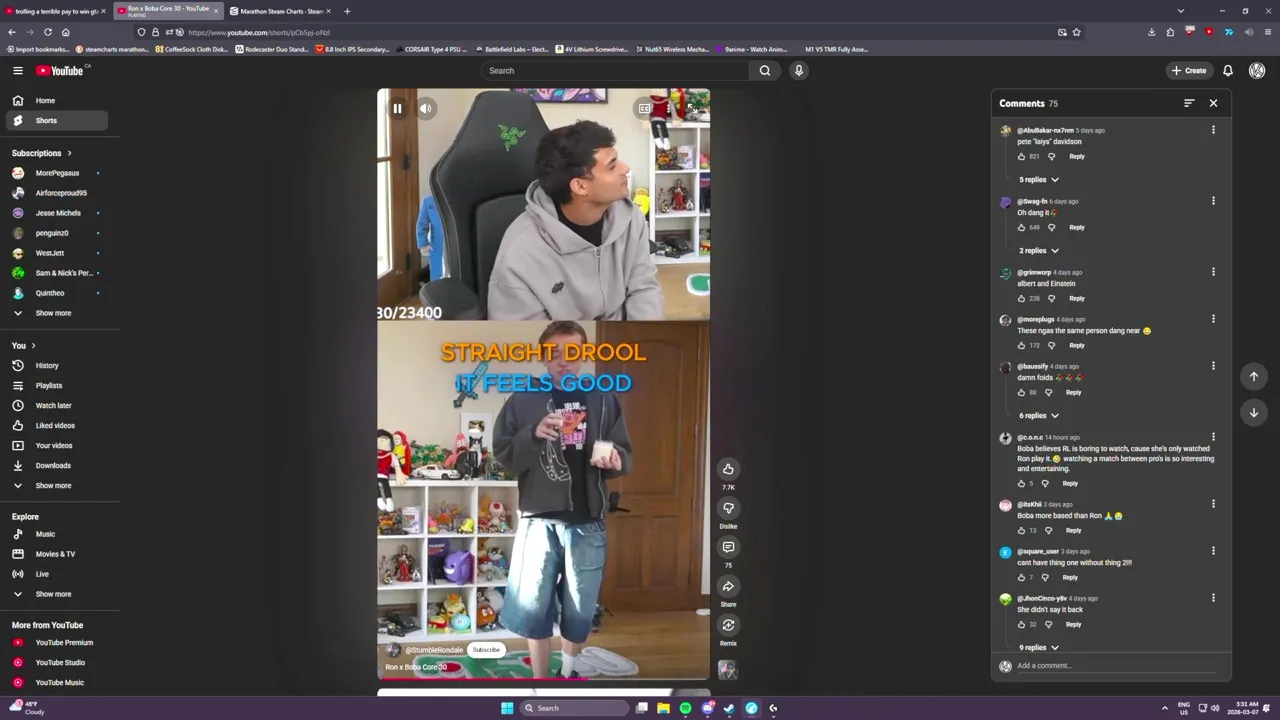
Task: Like the "pete 'lays' davidson" comment
Action: 1021,156
